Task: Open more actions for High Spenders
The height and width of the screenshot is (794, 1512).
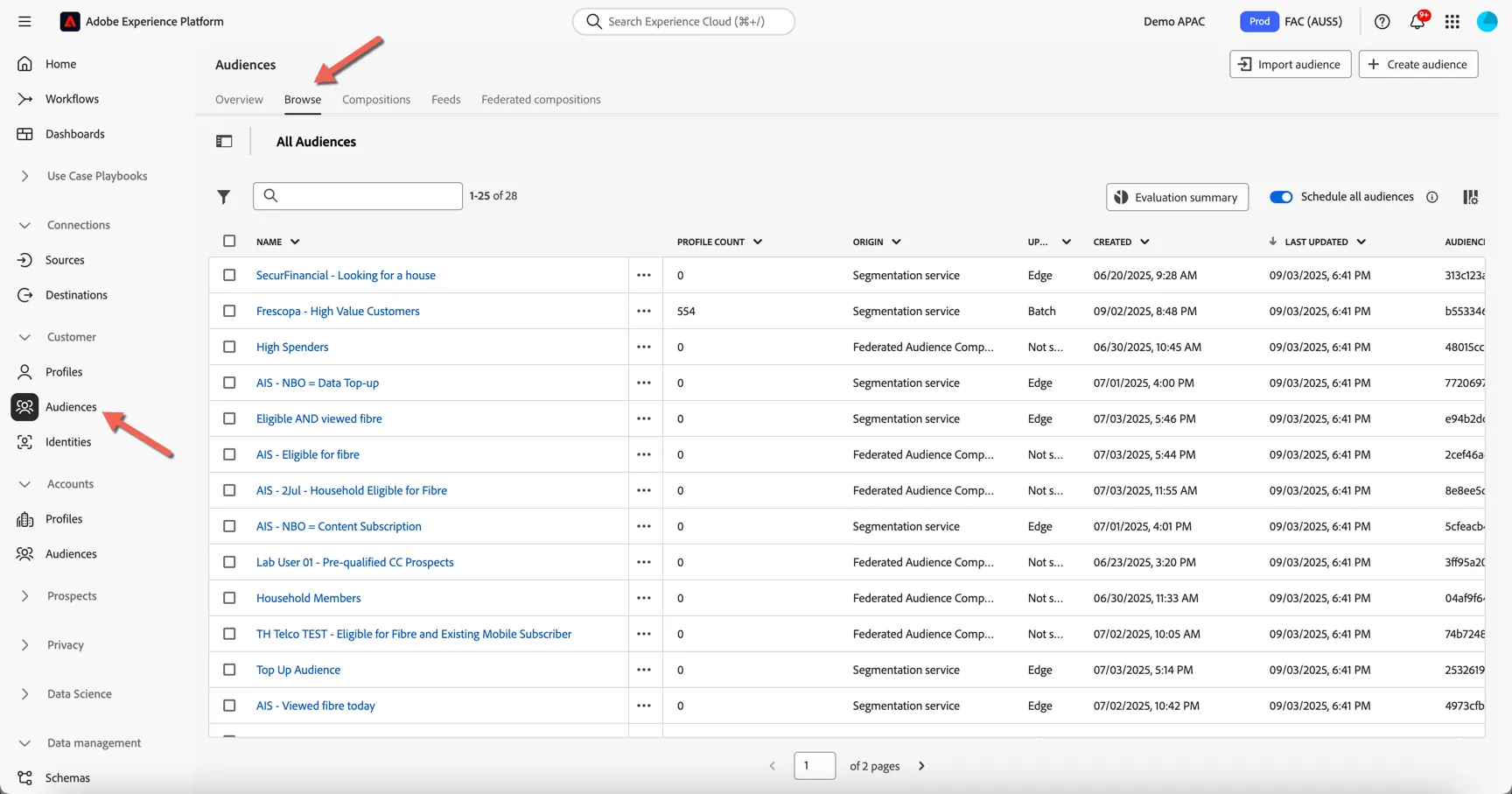Action: pyautogui.click(x=644, y=347)
